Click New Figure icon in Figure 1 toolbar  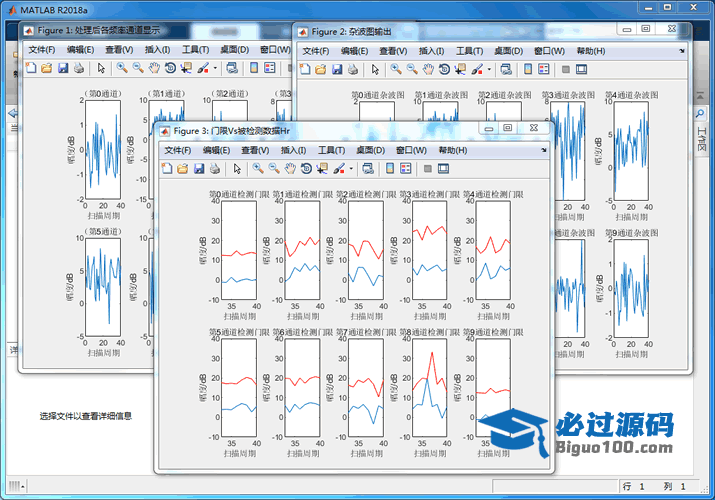point(31,68)
